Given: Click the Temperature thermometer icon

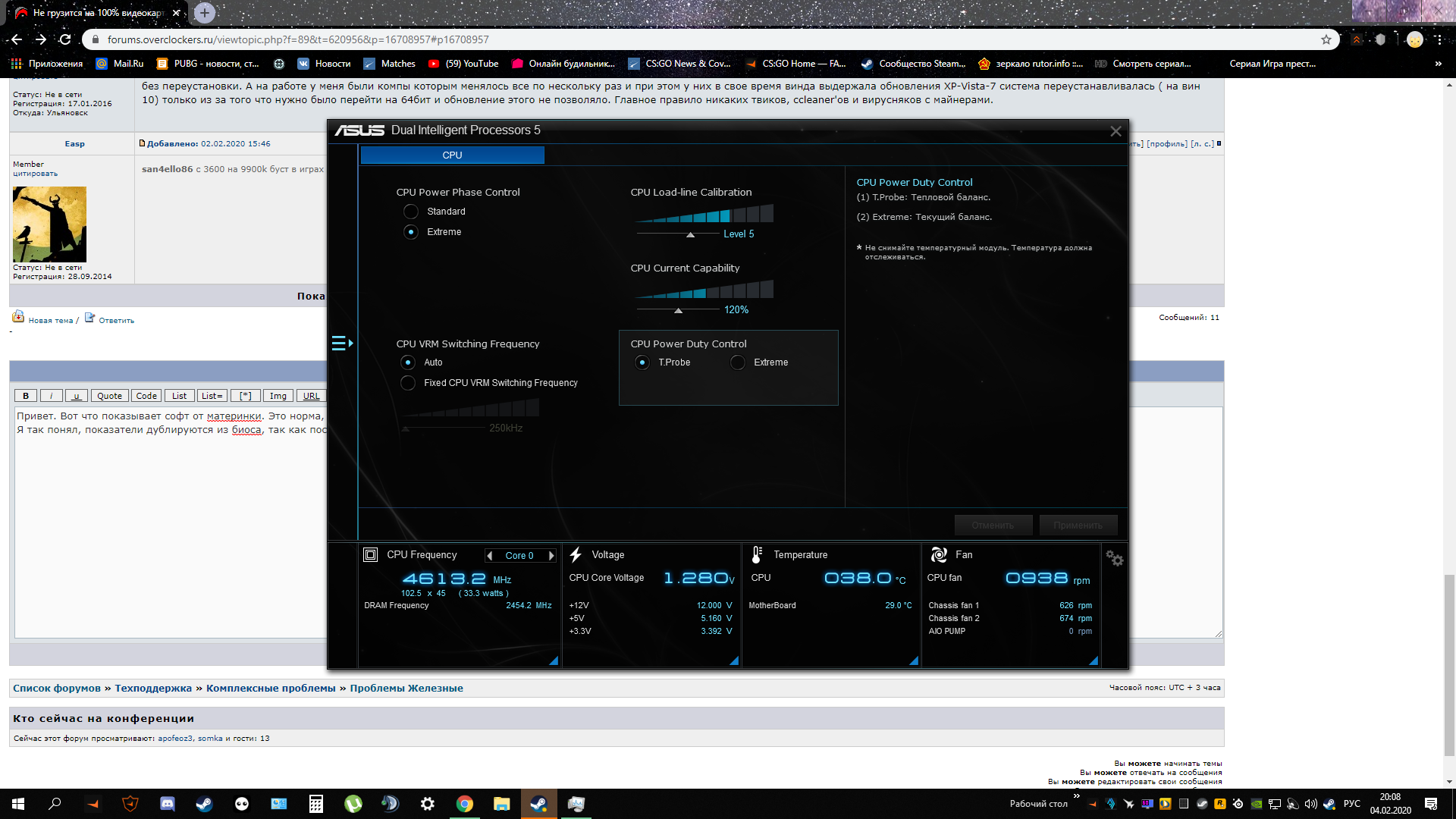Looking at the screenshot, I should pos(756,555).
